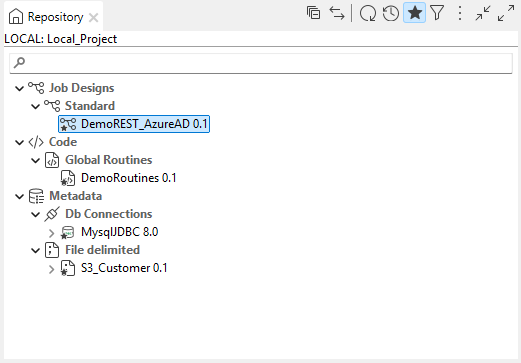
Task: Click the Standard folder job icon
Action: point(52,106)
